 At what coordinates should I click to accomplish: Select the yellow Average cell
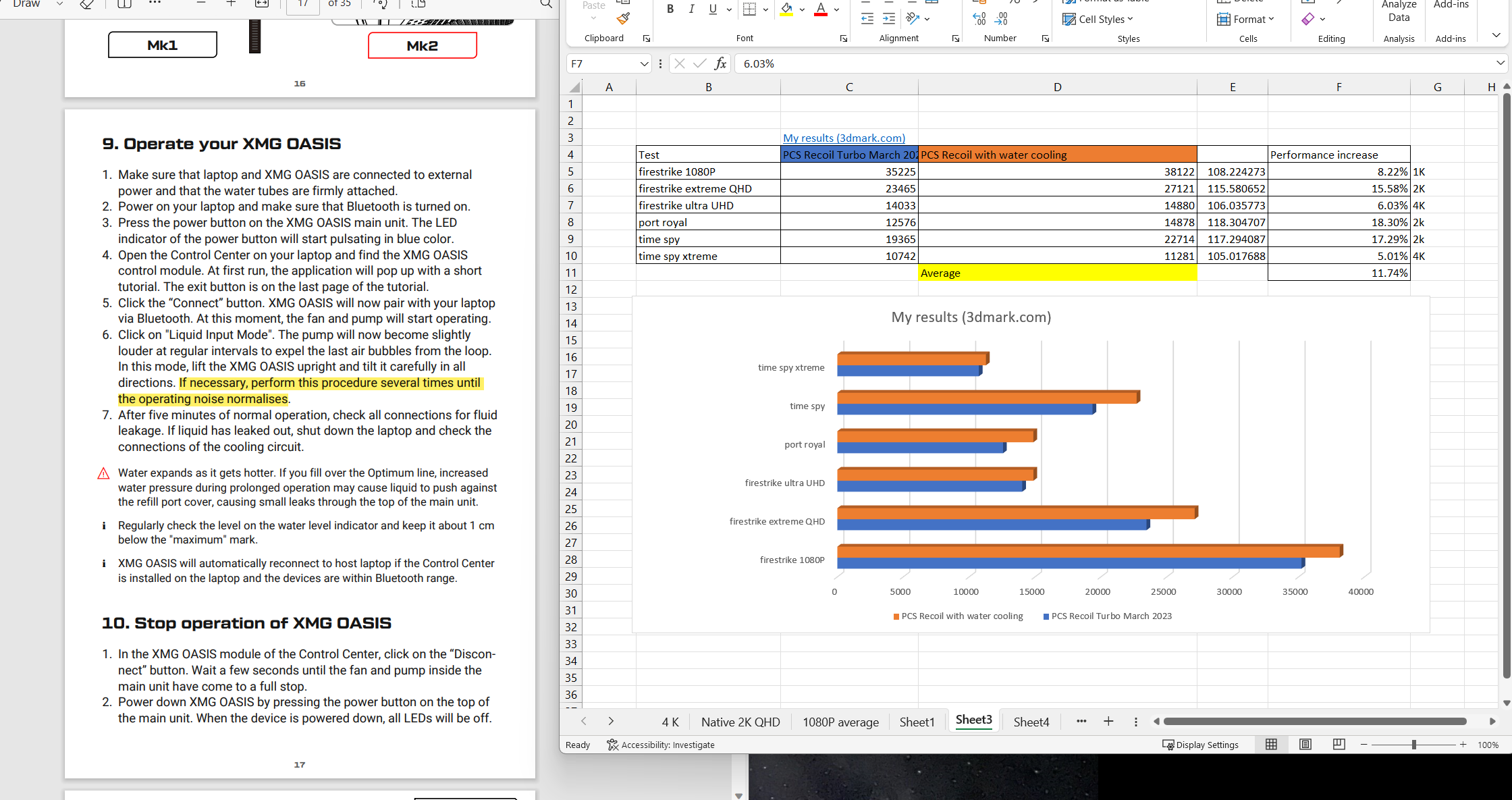point(1057,273)
